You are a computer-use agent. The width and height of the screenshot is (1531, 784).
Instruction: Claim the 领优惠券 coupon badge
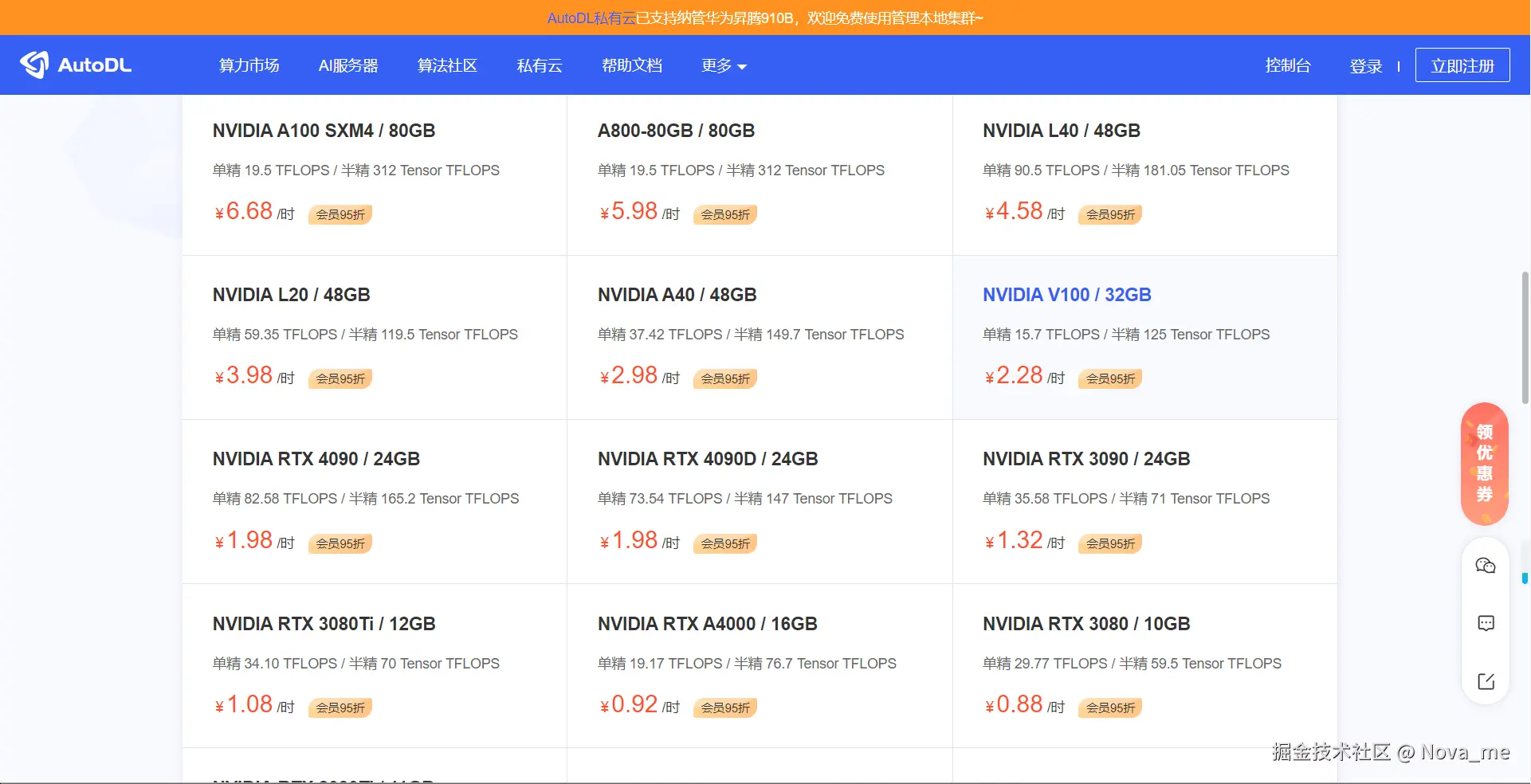tap(1485, 464)
